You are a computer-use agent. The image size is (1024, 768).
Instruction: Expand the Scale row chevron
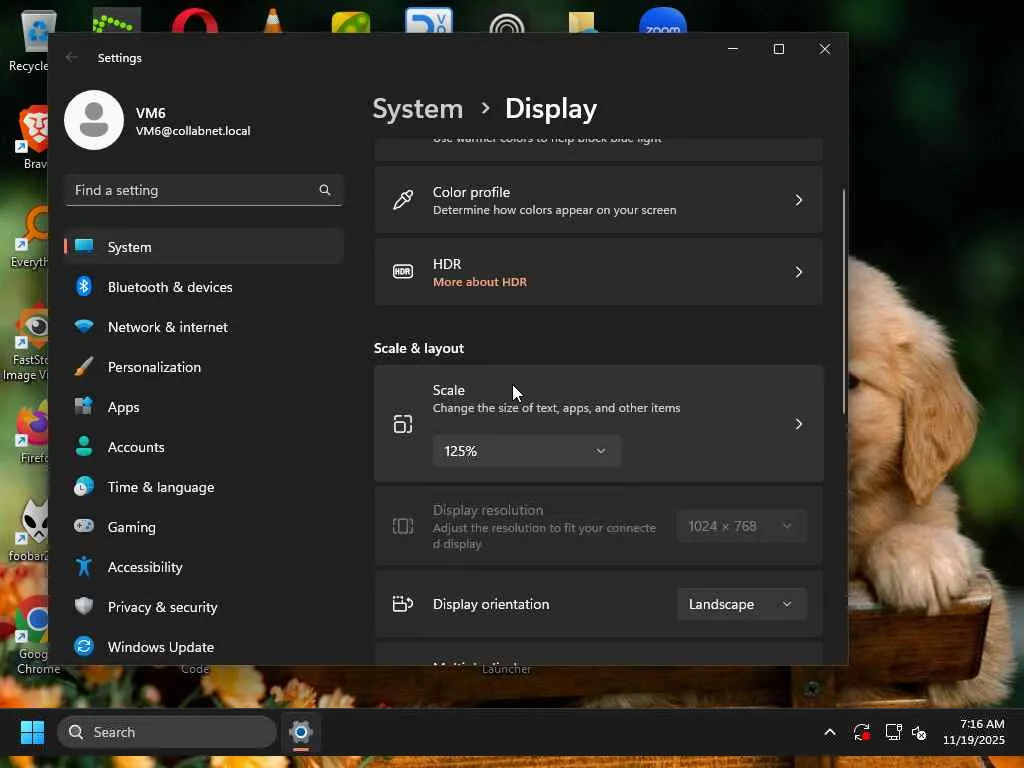click(x=798, y=424)
